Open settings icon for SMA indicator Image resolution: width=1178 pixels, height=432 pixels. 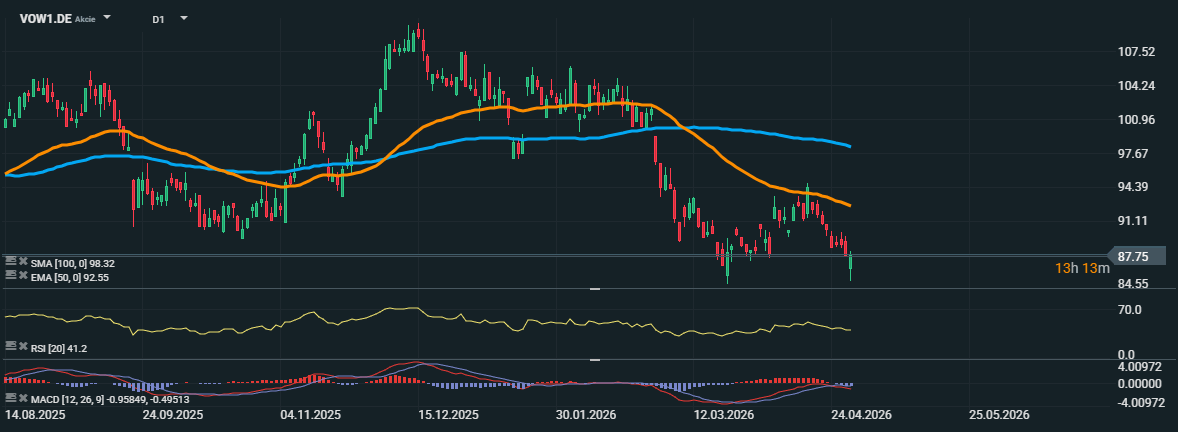10,262
